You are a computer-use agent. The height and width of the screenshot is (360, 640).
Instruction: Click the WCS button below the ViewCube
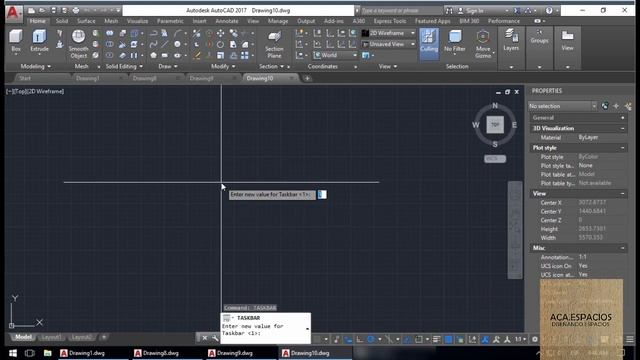coord(495,159)
